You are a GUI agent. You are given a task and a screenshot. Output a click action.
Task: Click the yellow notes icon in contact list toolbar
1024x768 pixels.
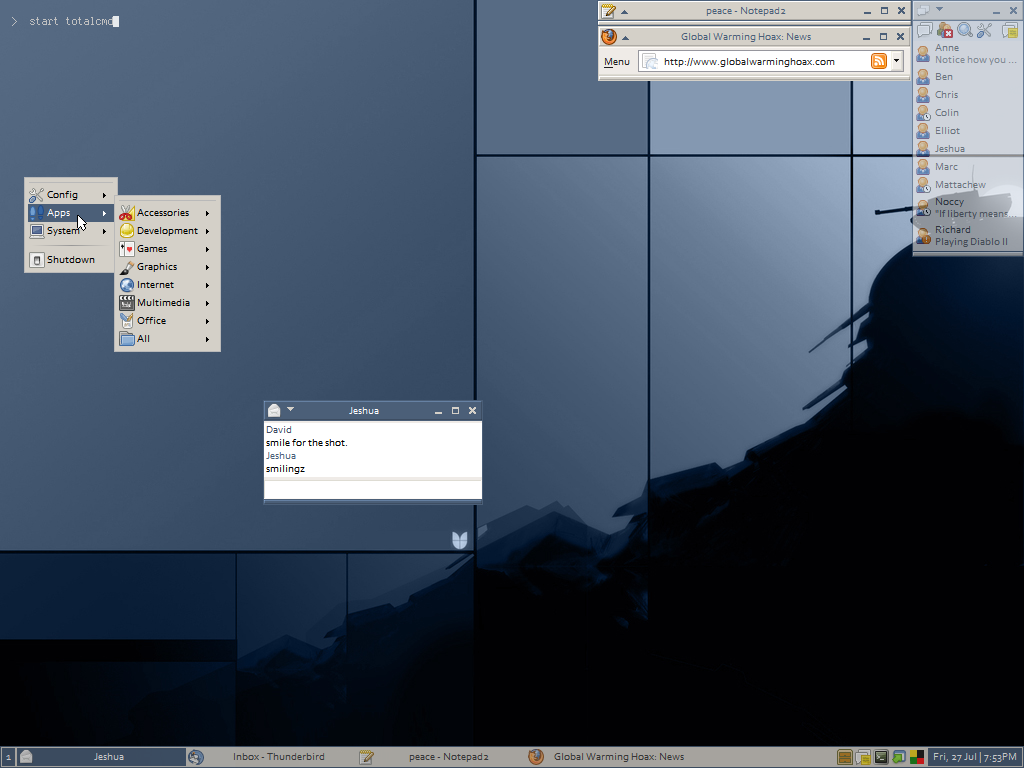point(1010,30)
